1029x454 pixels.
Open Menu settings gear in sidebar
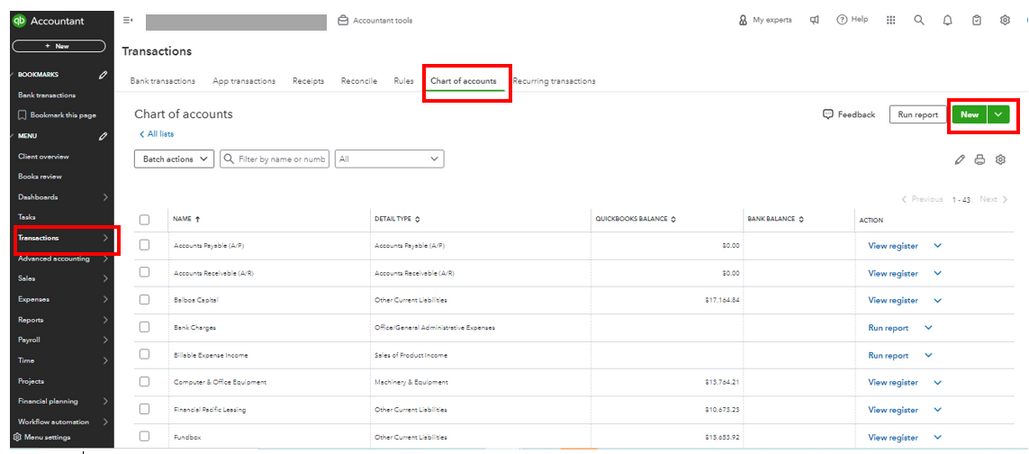(16, 438)
